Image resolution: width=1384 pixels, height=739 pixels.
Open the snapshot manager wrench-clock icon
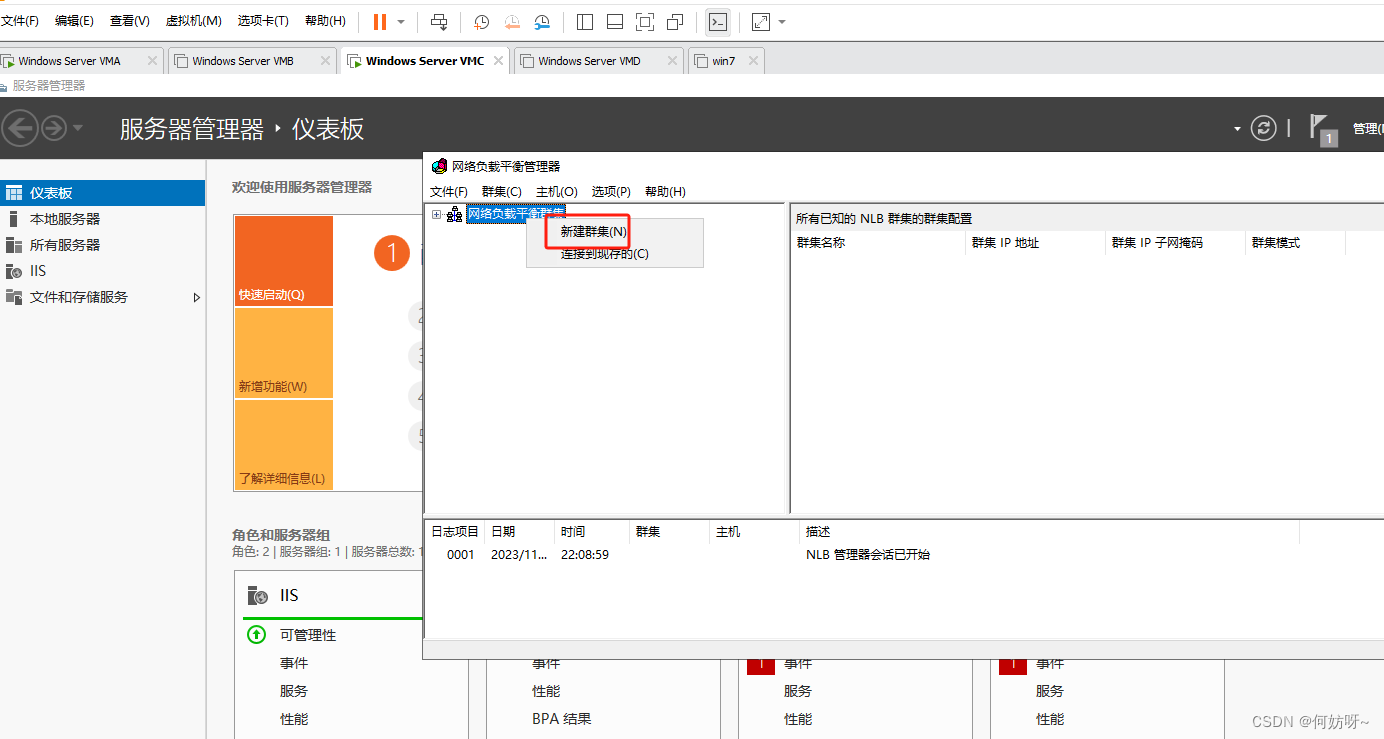click(x=541, y=21)
